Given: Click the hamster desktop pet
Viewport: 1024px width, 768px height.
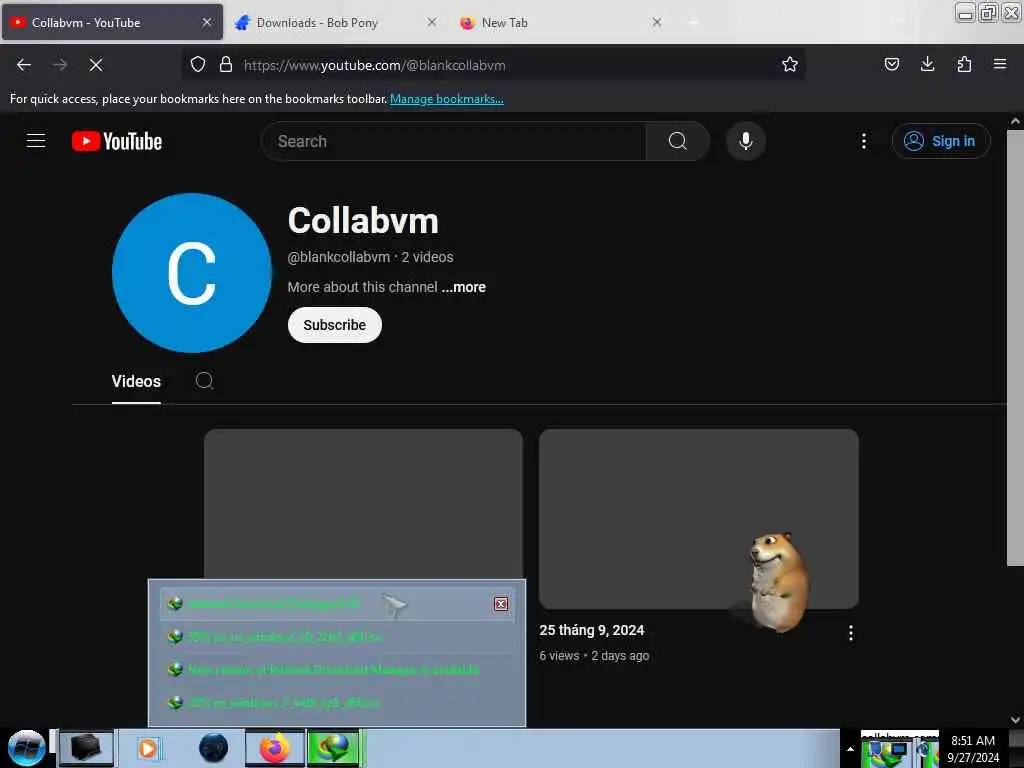Looking at the screenshot, I should (778, 581).
